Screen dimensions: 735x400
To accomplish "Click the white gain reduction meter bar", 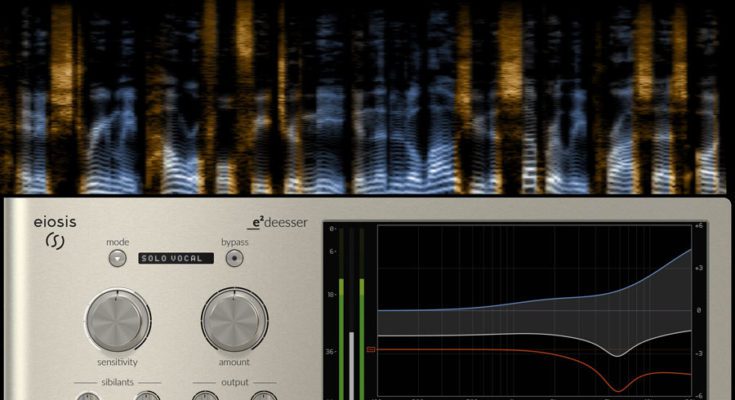I will pyautogui.click(x=351, y=365).
